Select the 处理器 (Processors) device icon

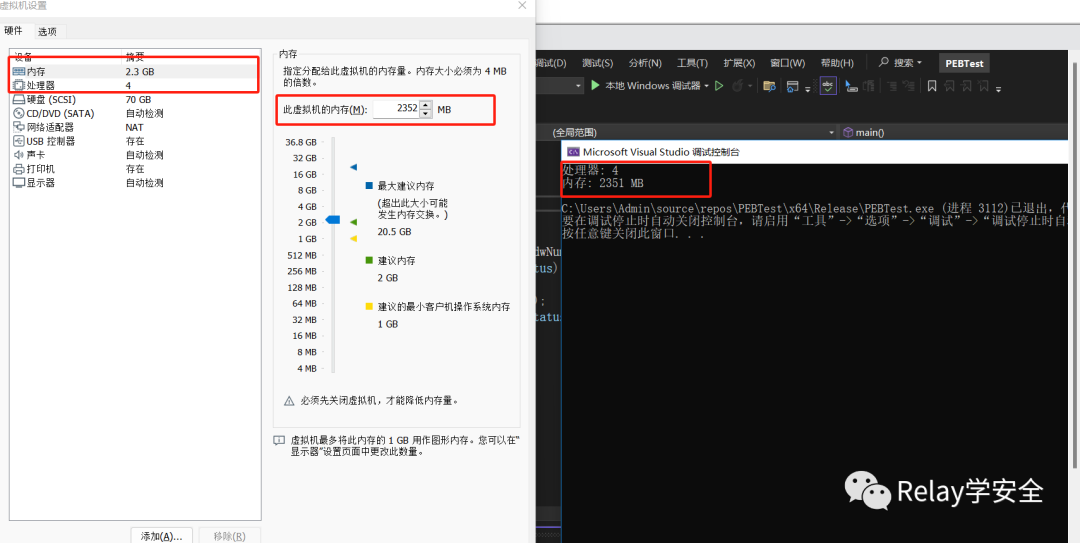coord(19,85)
